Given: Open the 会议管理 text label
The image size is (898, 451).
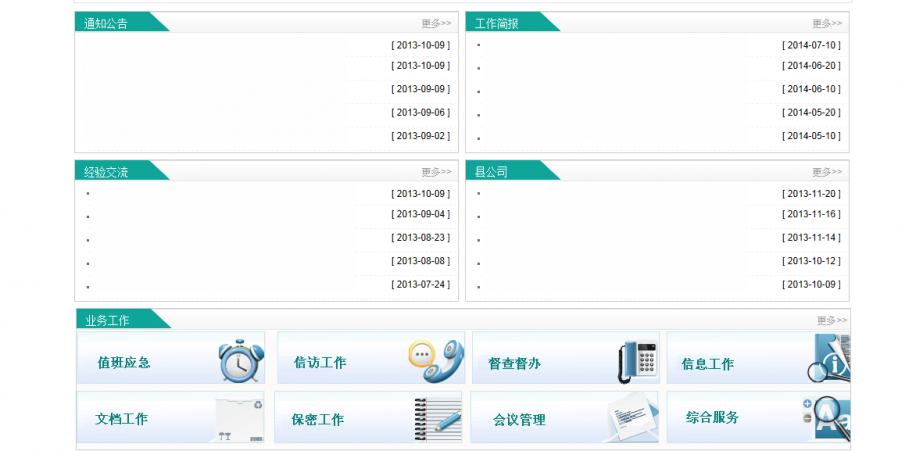Looking at the screenshot, I should [519, 420].
